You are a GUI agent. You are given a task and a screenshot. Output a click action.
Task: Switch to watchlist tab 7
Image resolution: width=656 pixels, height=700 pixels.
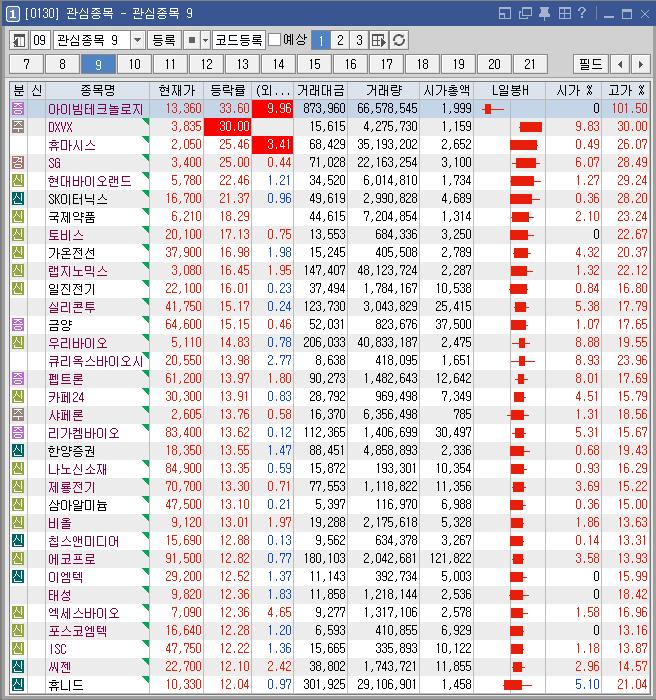click(26, 65)
